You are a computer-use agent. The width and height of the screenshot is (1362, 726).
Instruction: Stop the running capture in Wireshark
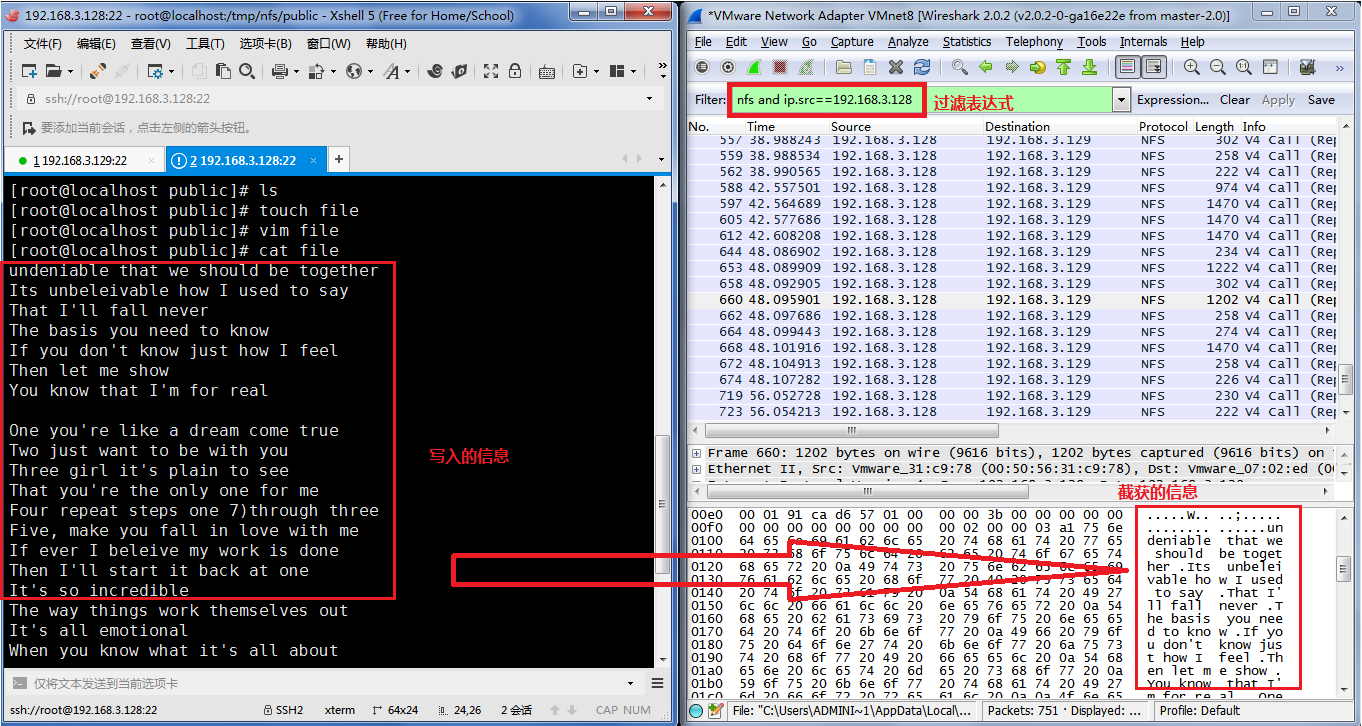(780, 68)
